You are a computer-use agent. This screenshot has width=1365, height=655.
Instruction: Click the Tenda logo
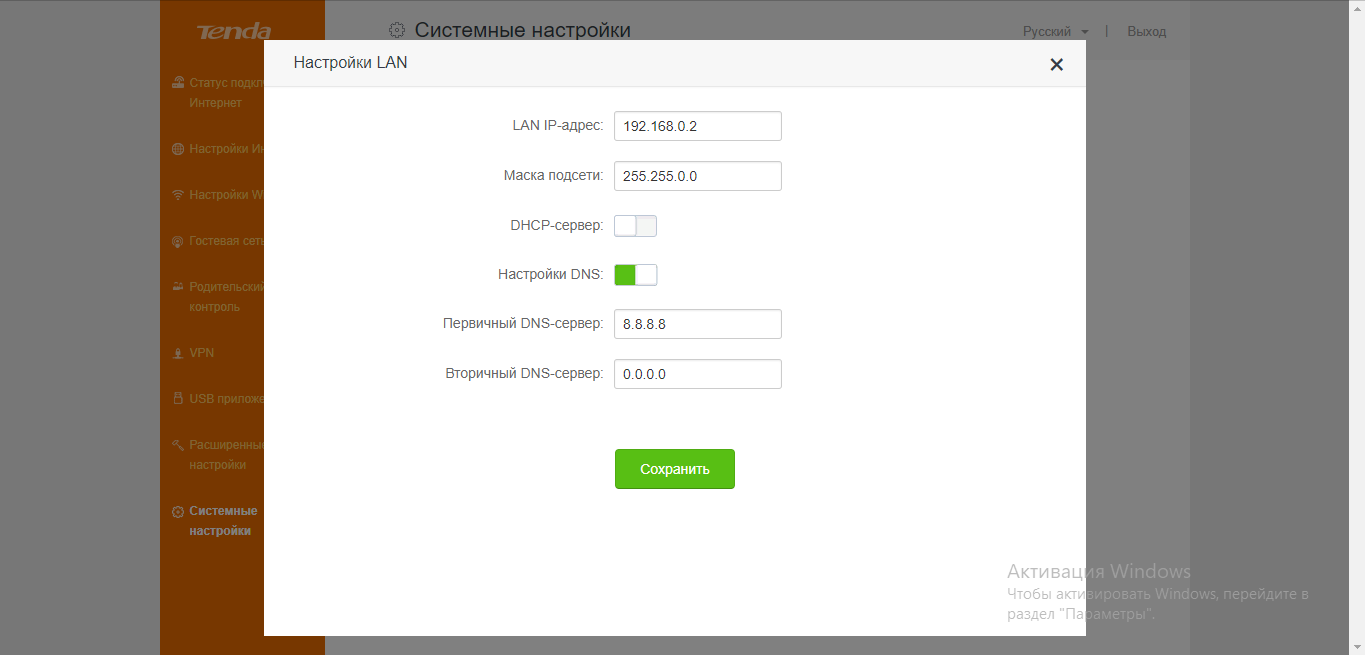coord(234,32)
